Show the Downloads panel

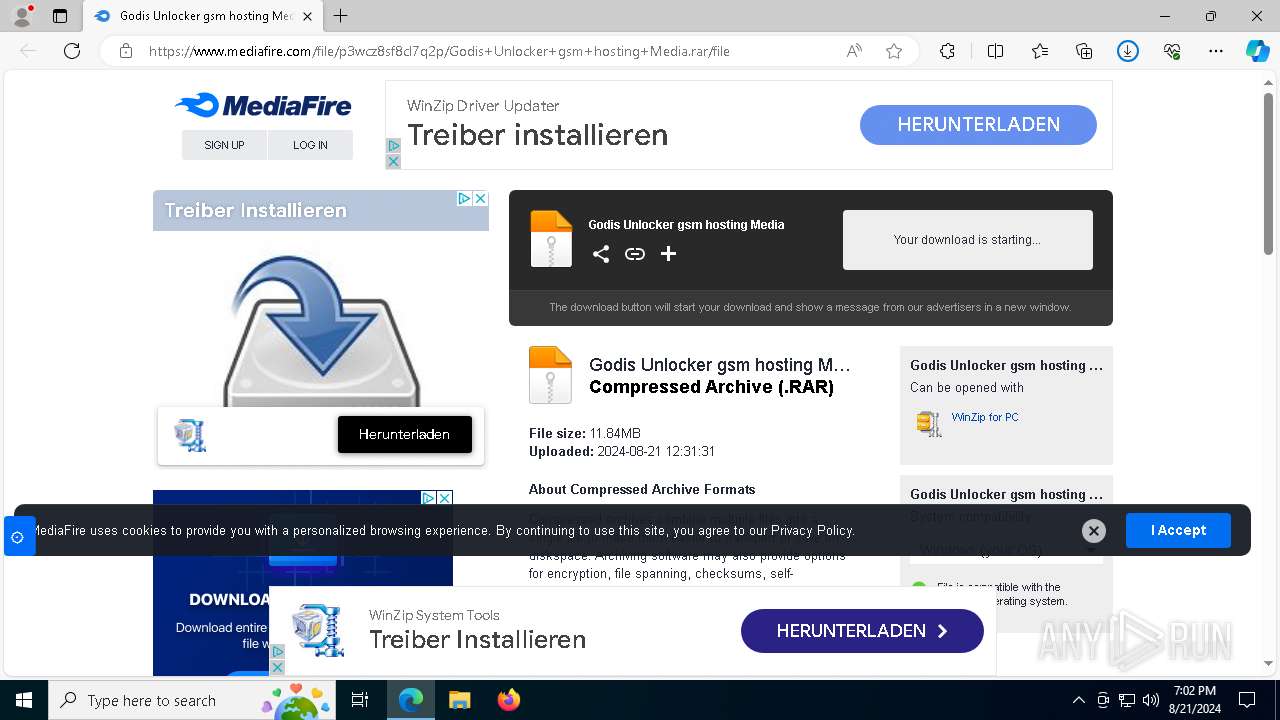coord(1128,51)
